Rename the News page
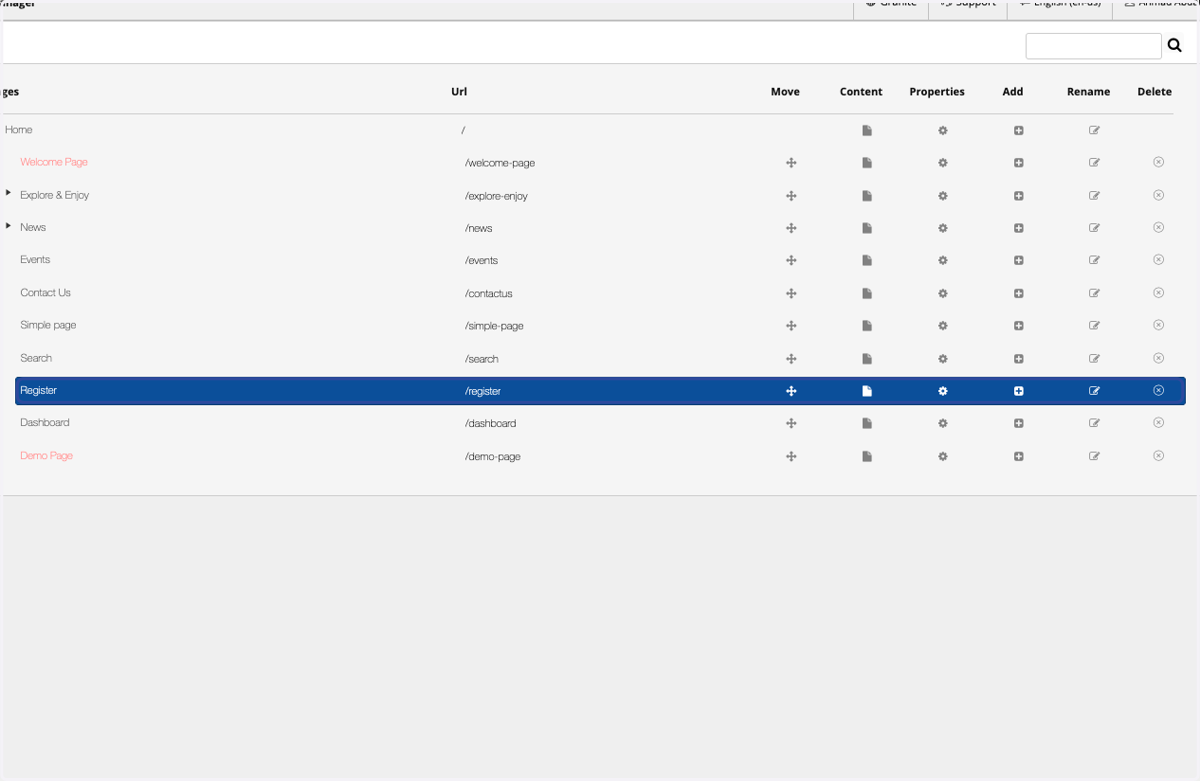Image resolution: width=1200 pixels, height=781 pixels. click(1094, 228)
